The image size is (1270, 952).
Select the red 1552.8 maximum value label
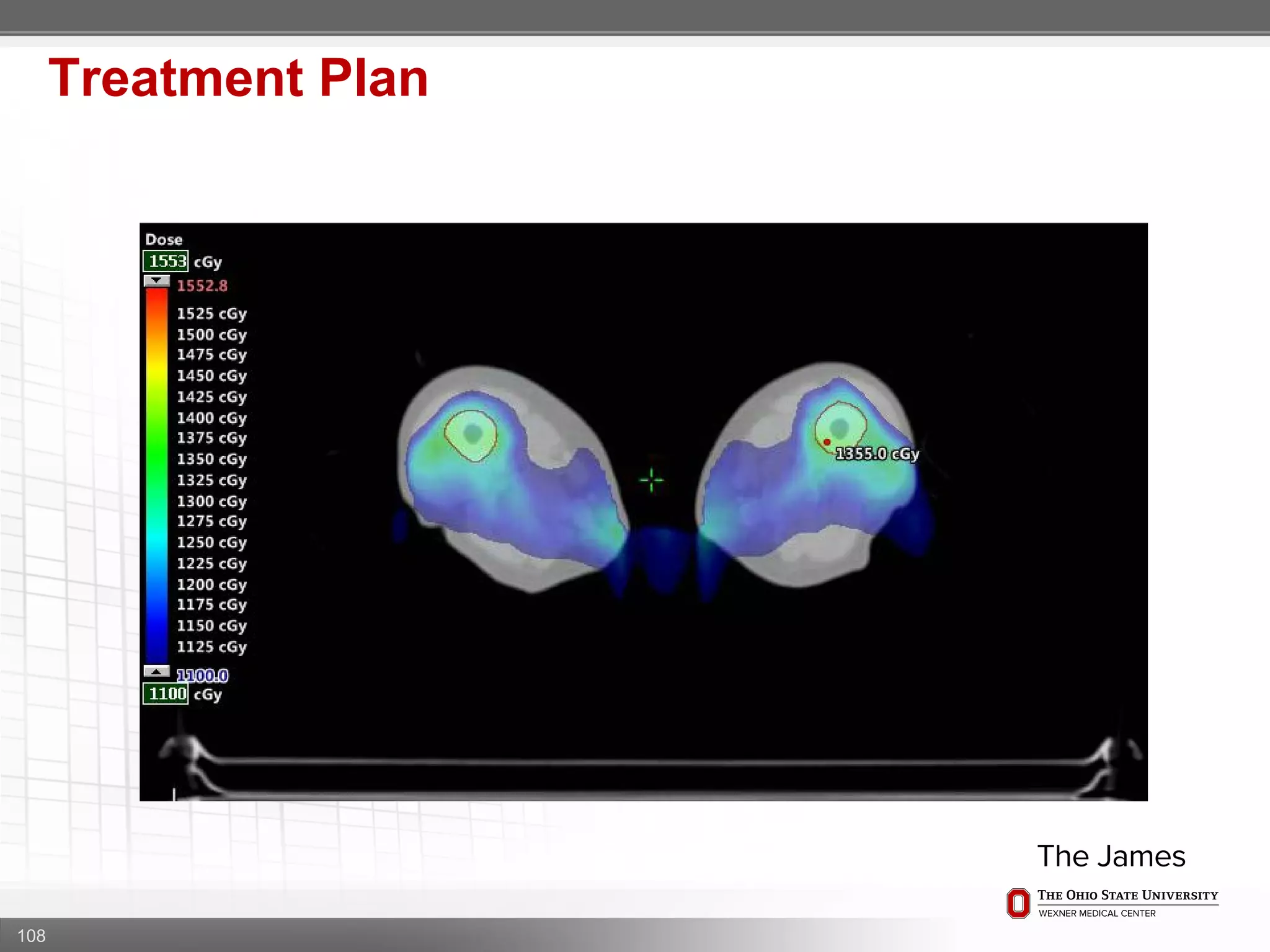[x=202, y=286]
